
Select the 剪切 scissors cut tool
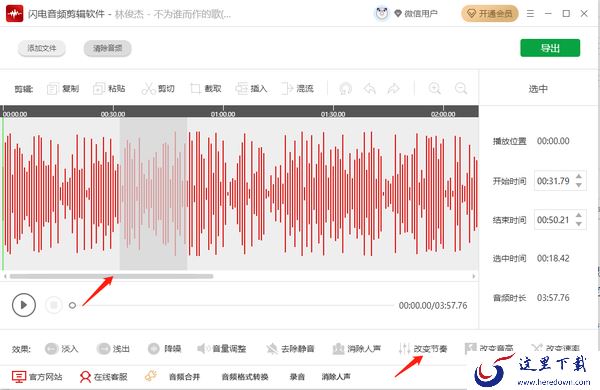[x=158, y=89]
